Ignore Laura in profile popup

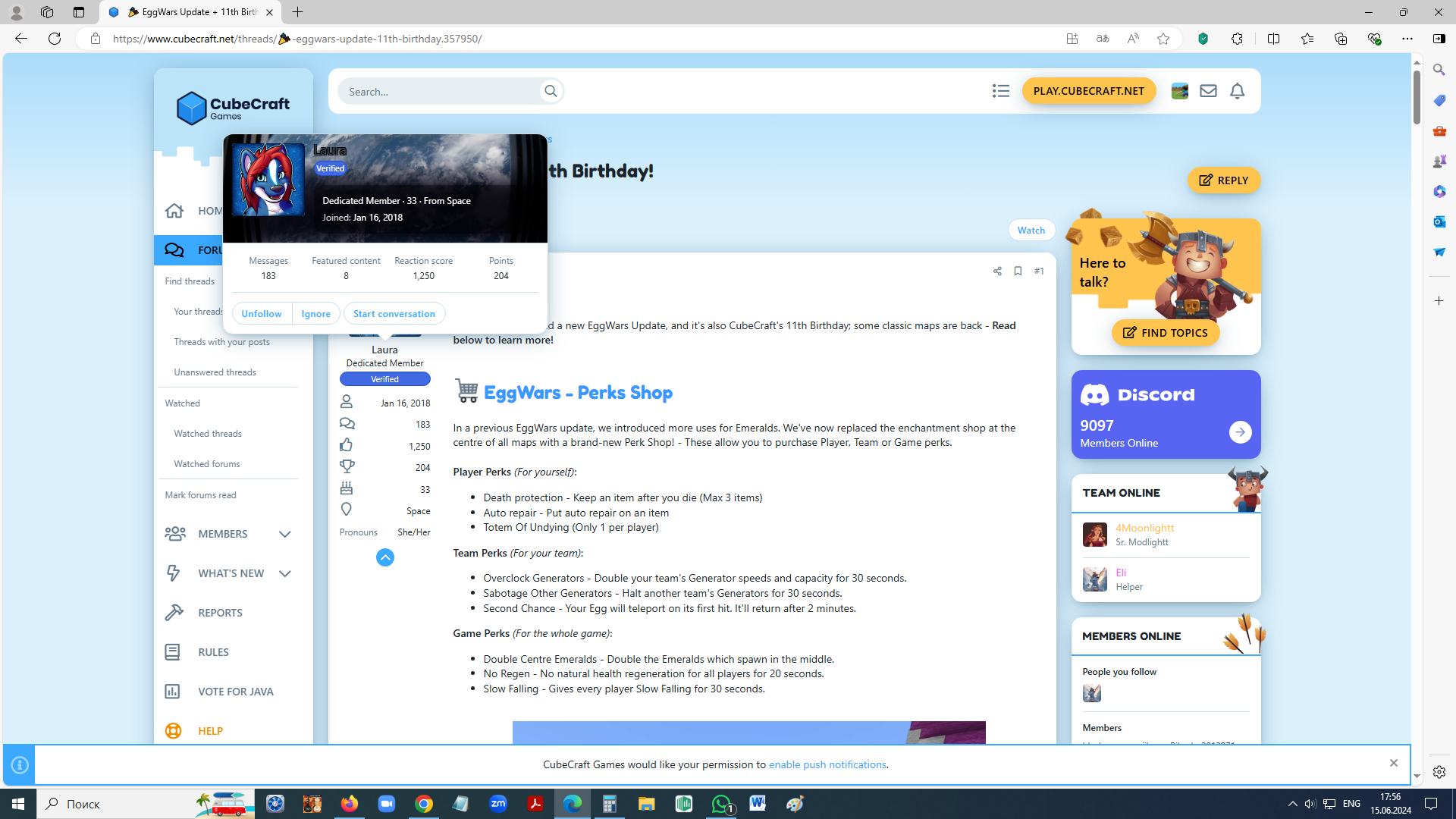[x=315, y=314]
